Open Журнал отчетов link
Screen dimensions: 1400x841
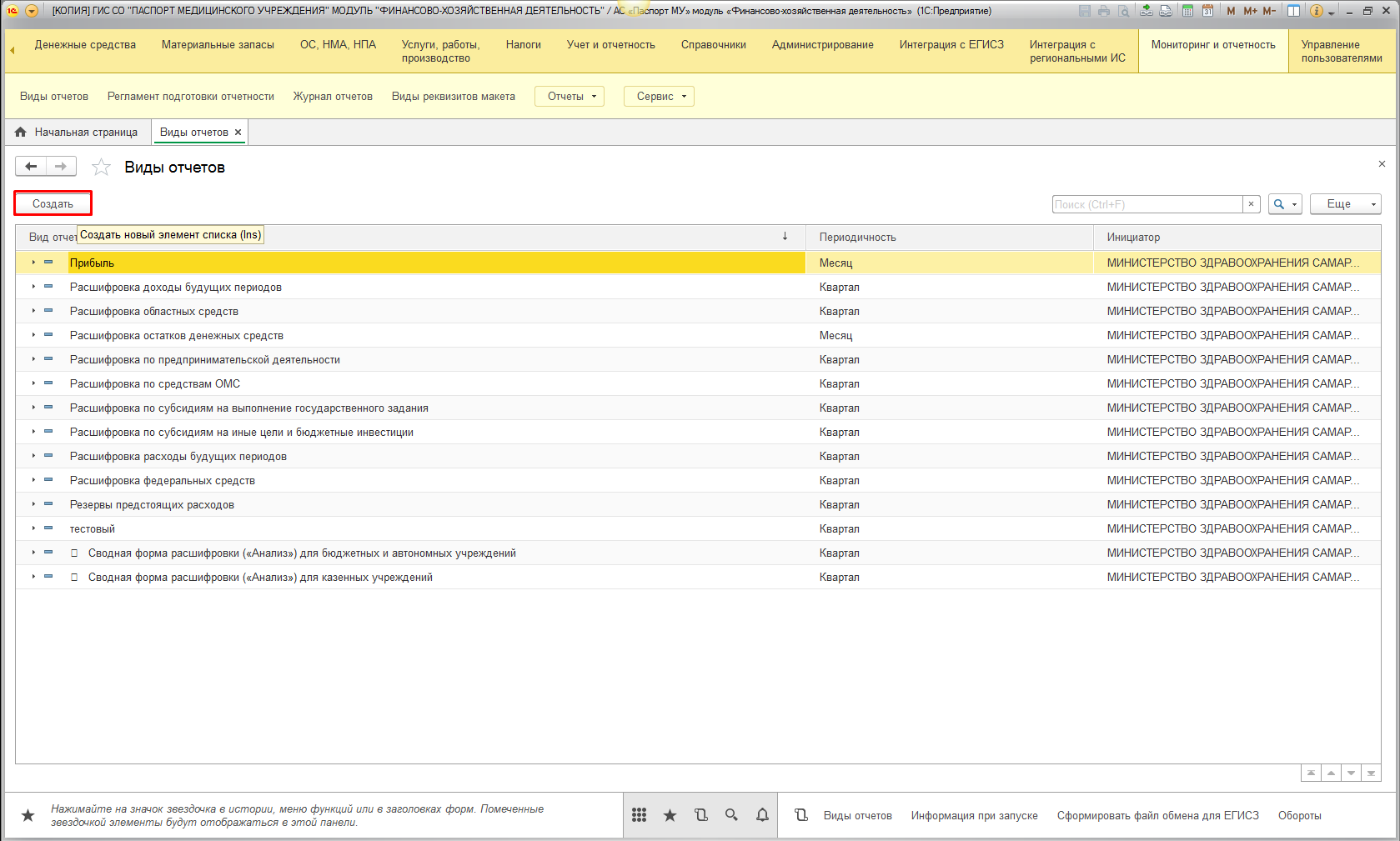tap(333, 97)
